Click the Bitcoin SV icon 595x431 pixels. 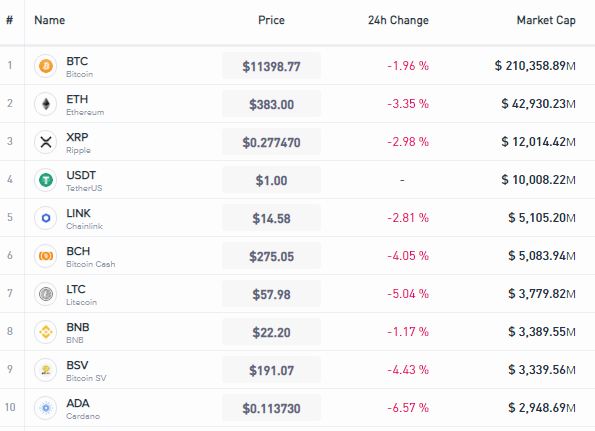(x=46, y=370)
